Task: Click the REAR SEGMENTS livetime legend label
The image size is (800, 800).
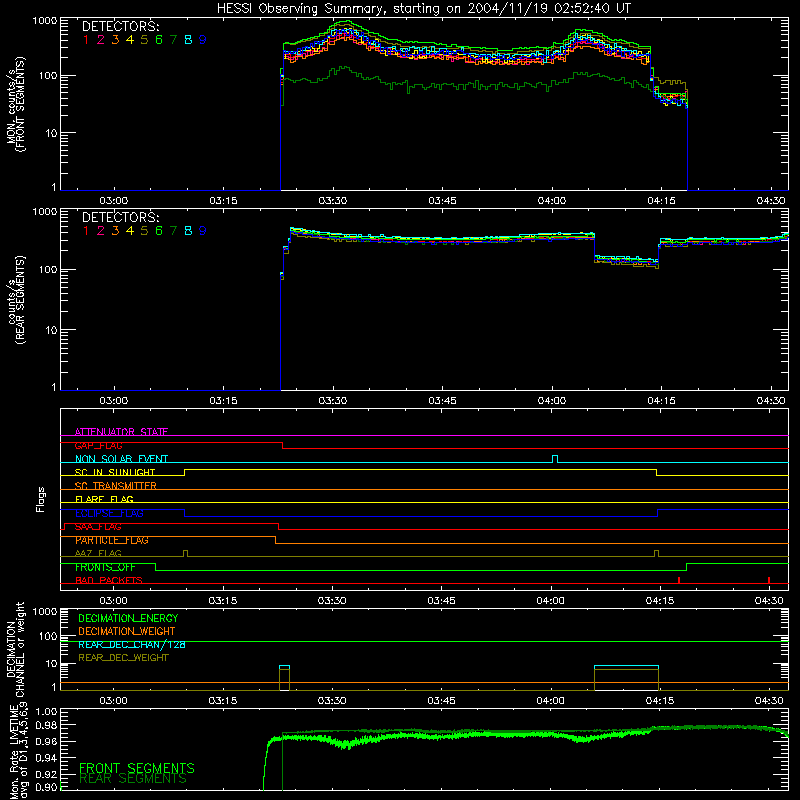Action: pos(133,779)
